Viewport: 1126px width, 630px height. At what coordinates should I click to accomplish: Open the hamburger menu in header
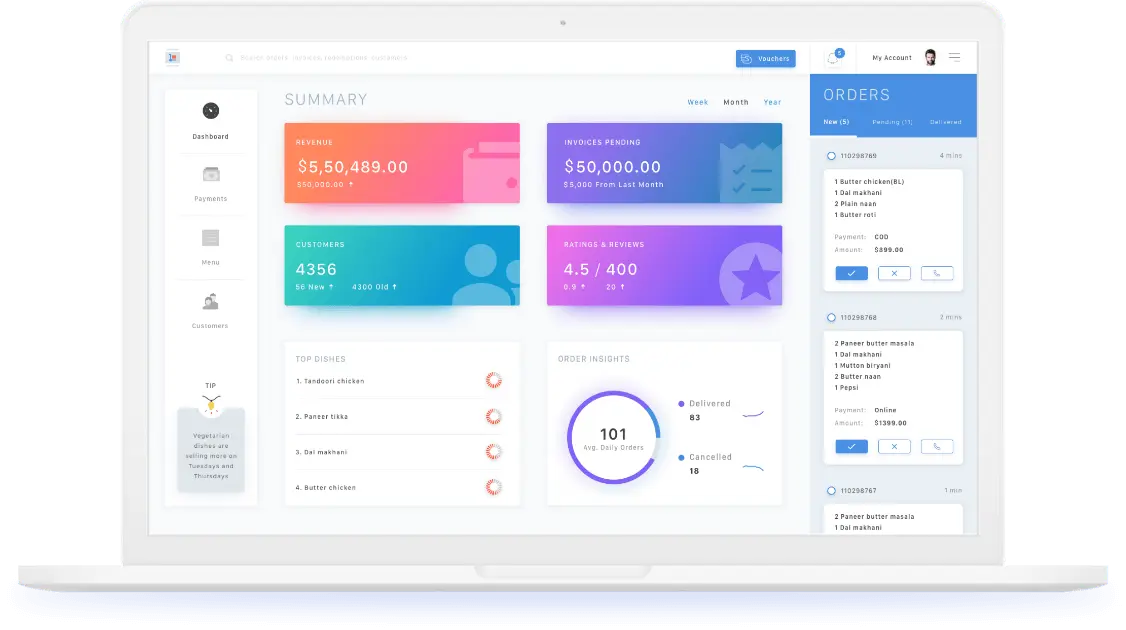[954, 58]
